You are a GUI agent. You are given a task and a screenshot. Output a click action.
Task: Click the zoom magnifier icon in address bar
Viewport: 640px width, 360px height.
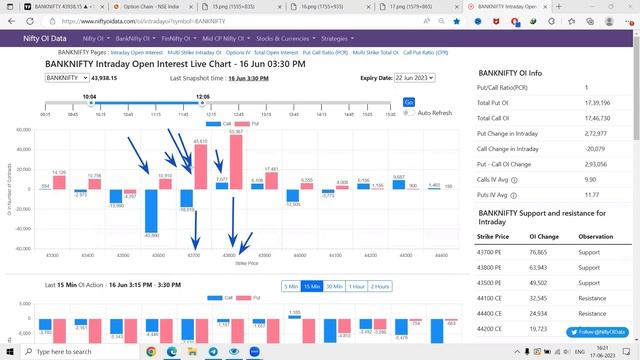click(x=441, y=21)
